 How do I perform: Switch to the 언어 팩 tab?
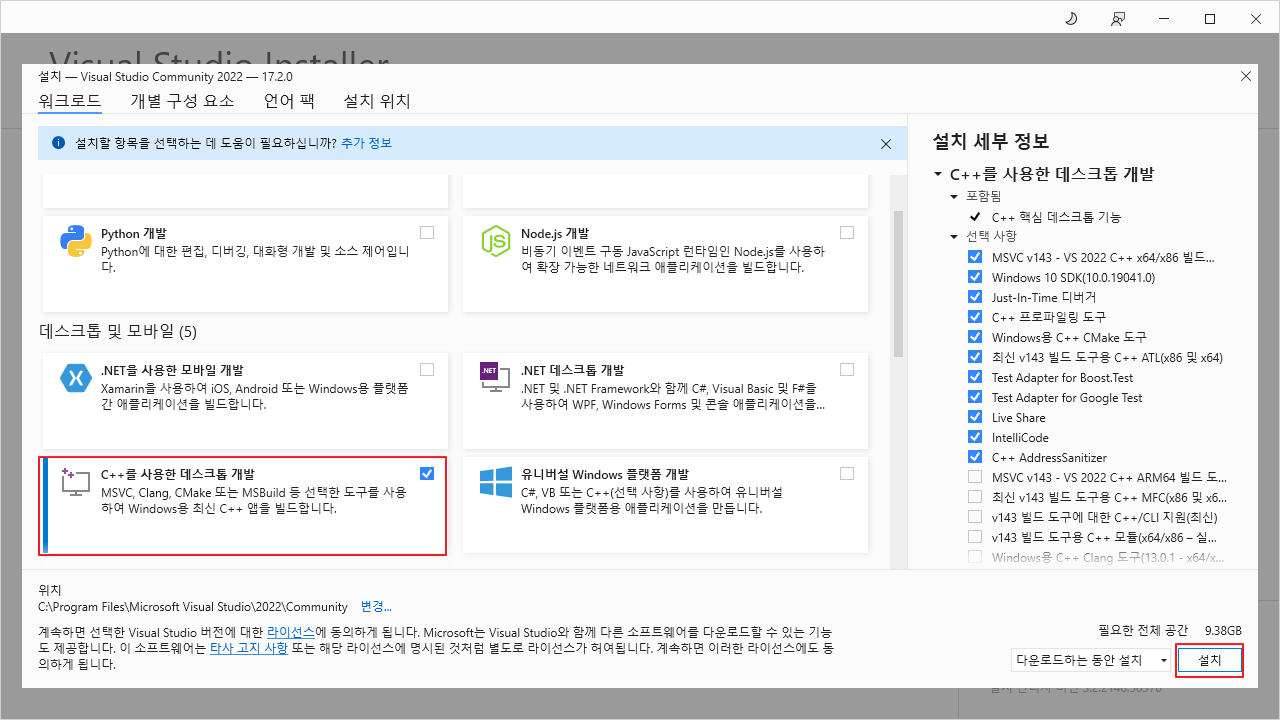pyautogui.click(x=289, y=101)
